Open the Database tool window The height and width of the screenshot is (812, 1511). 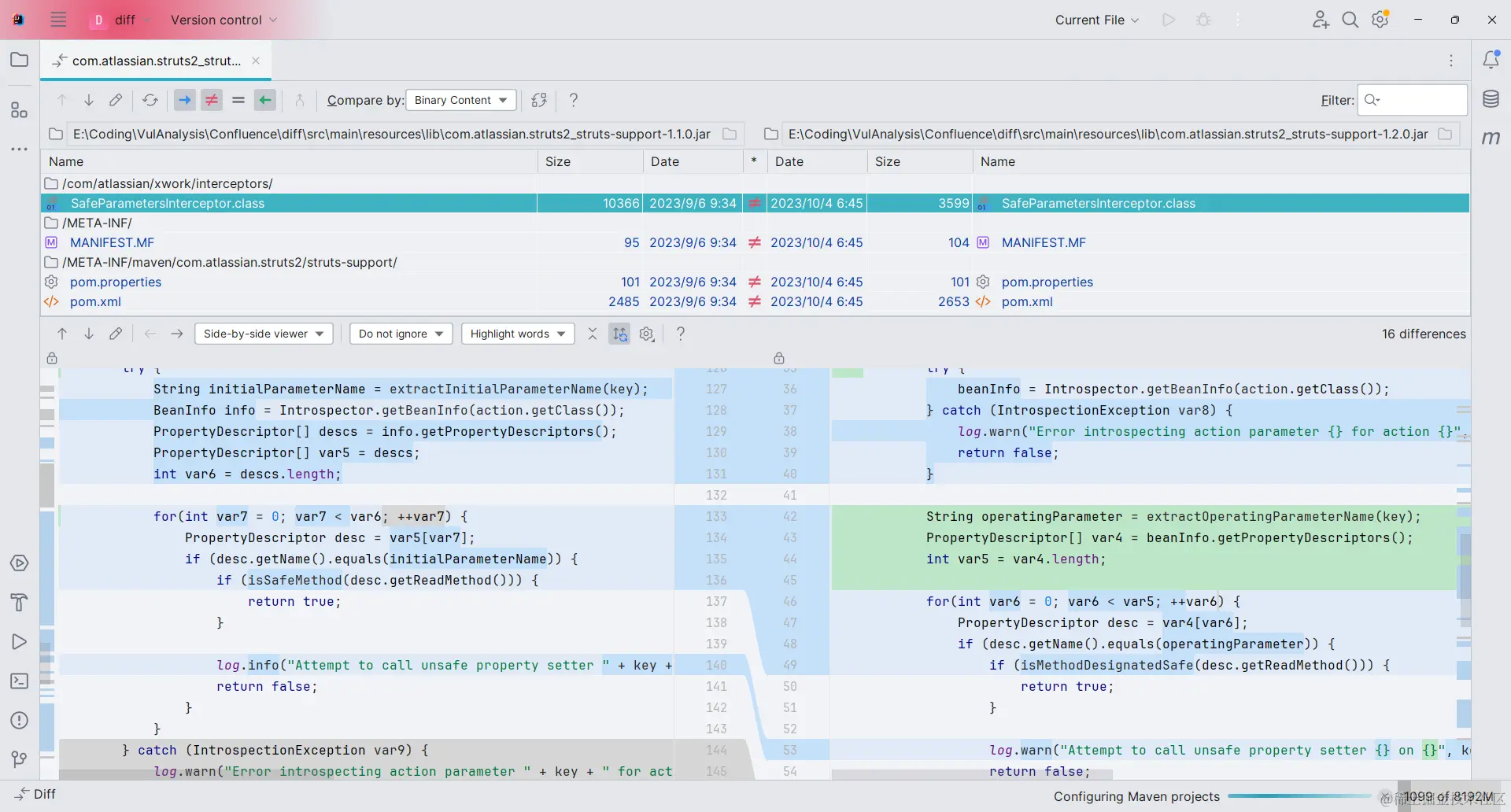1491,99
